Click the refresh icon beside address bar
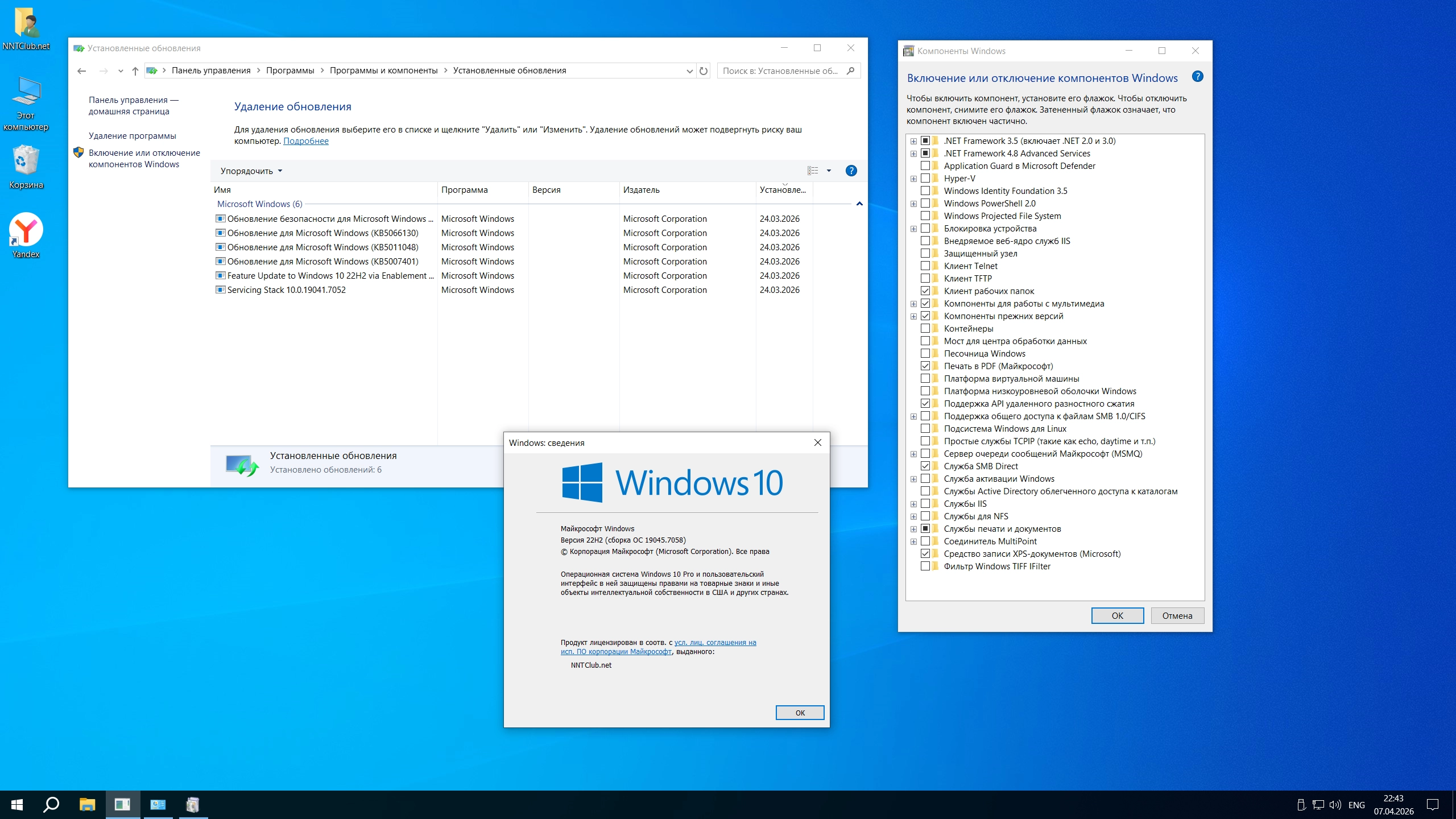 click(704, 71)
